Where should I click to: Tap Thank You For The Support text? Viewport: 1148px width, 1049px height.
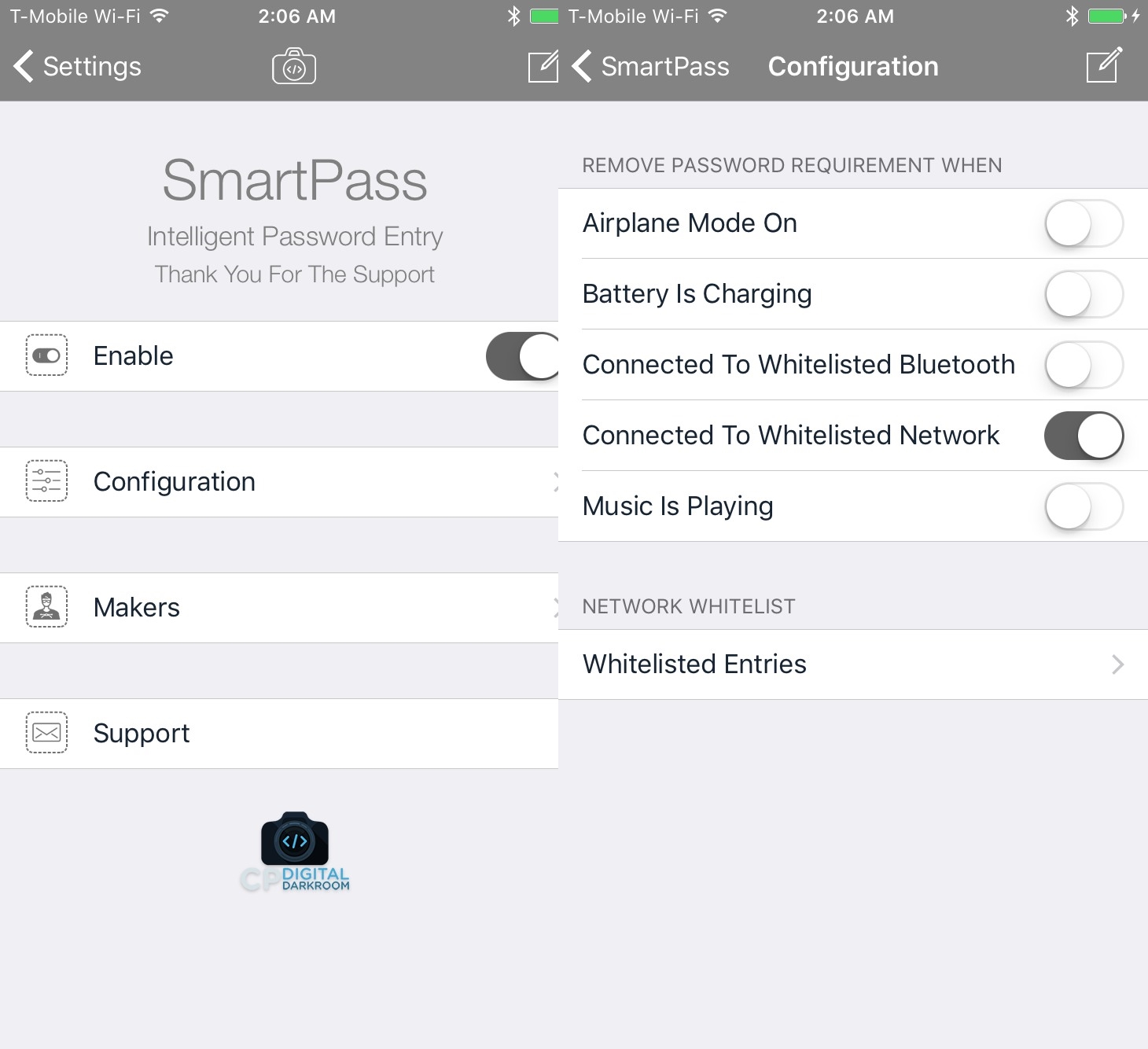(x=295, y=274)
